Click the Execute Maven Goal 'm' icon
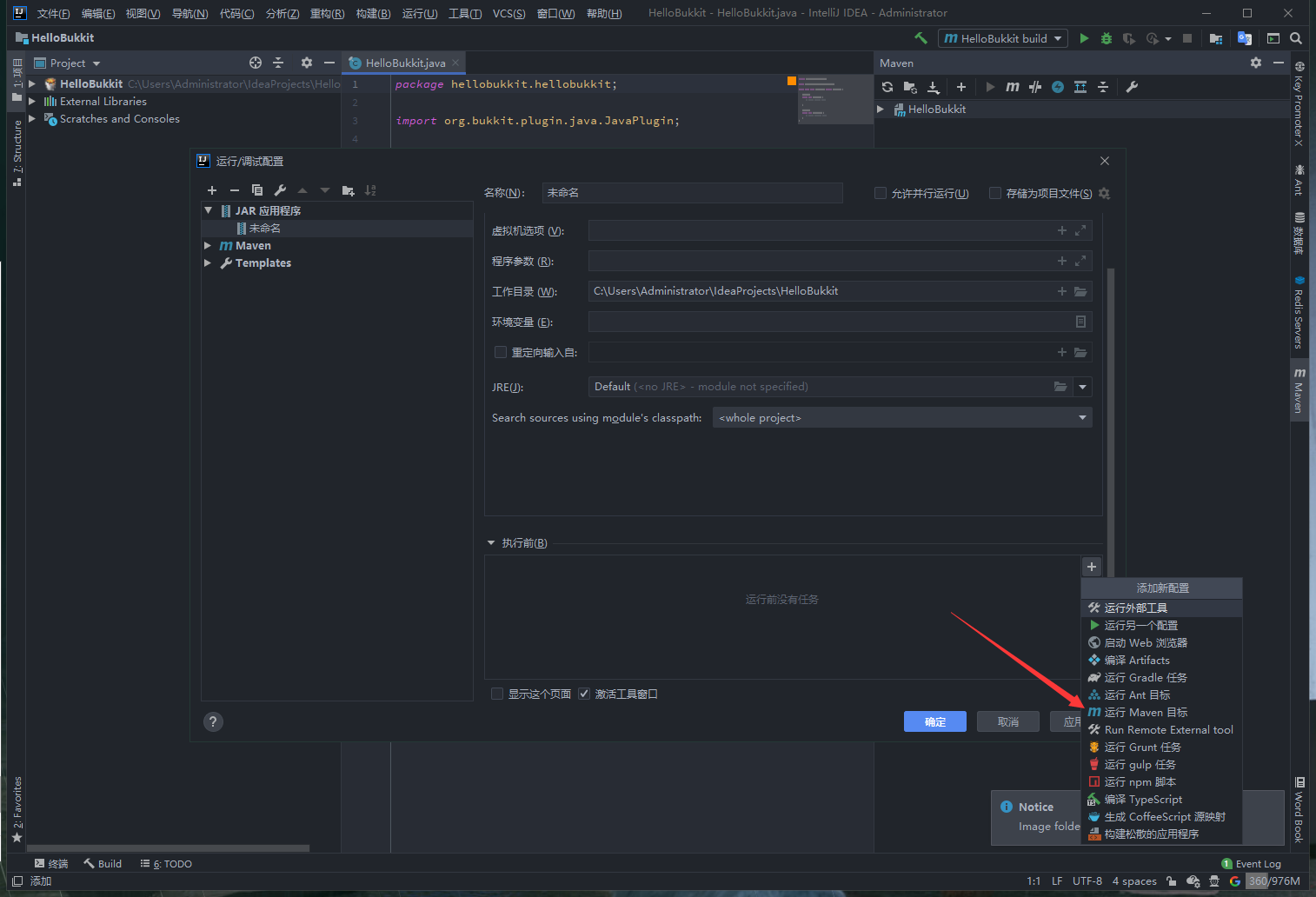The height and width of the screenshot is (897, 1316). (1012, 87)
